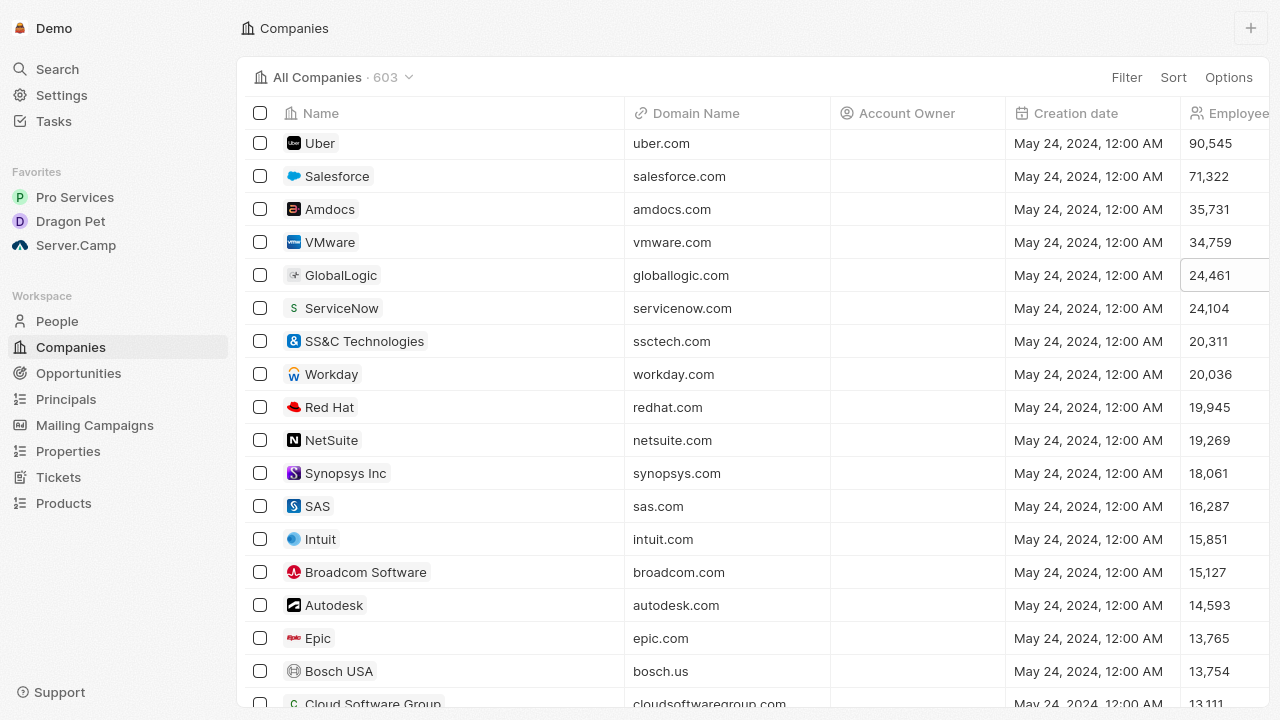The height and width of the screenshot is (720, 1280).
Task: Click the Uber company logo
Action: click(x=294, y=143)
